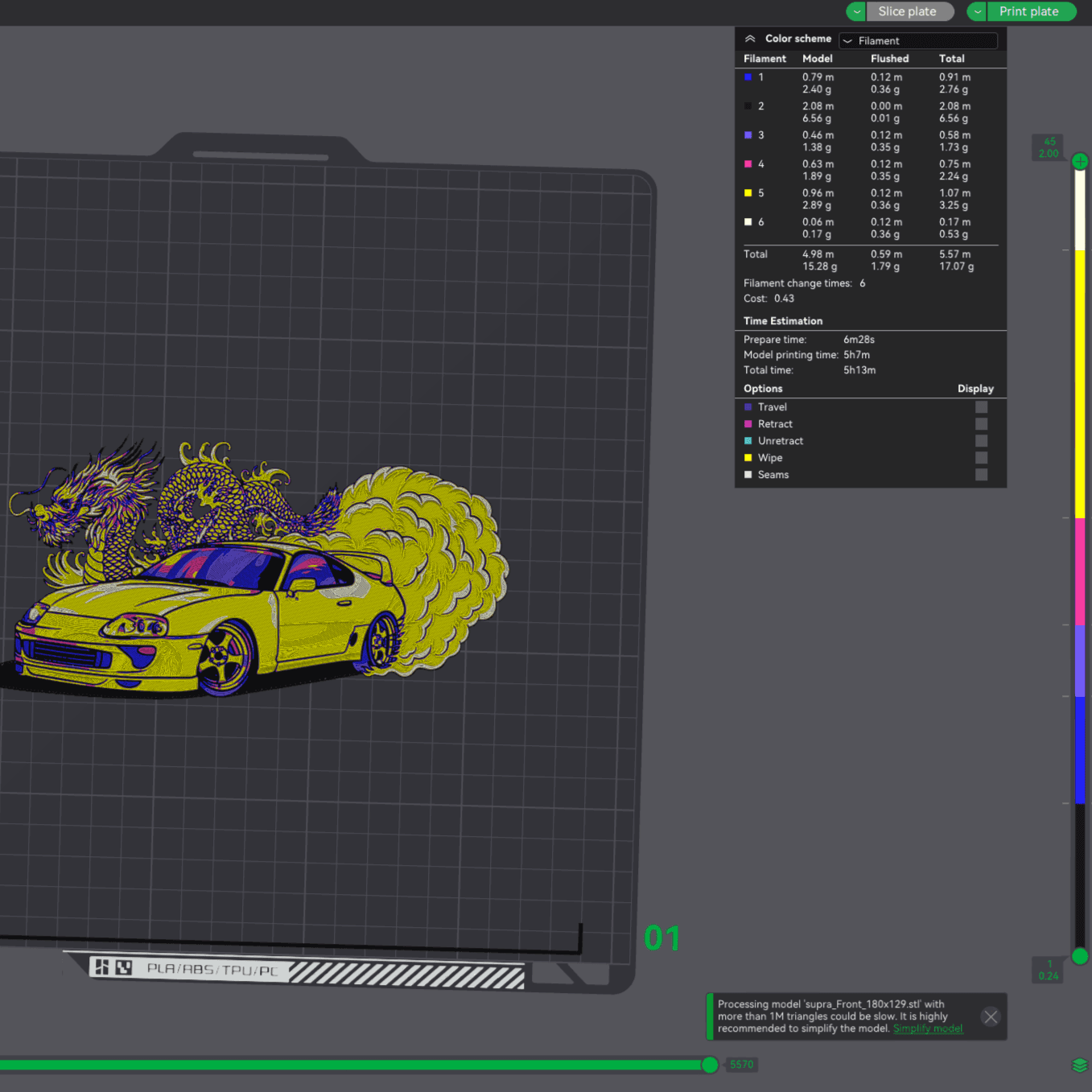Click the Seams option color icon
The image size is (1092, 1092).
coord(748,475)
